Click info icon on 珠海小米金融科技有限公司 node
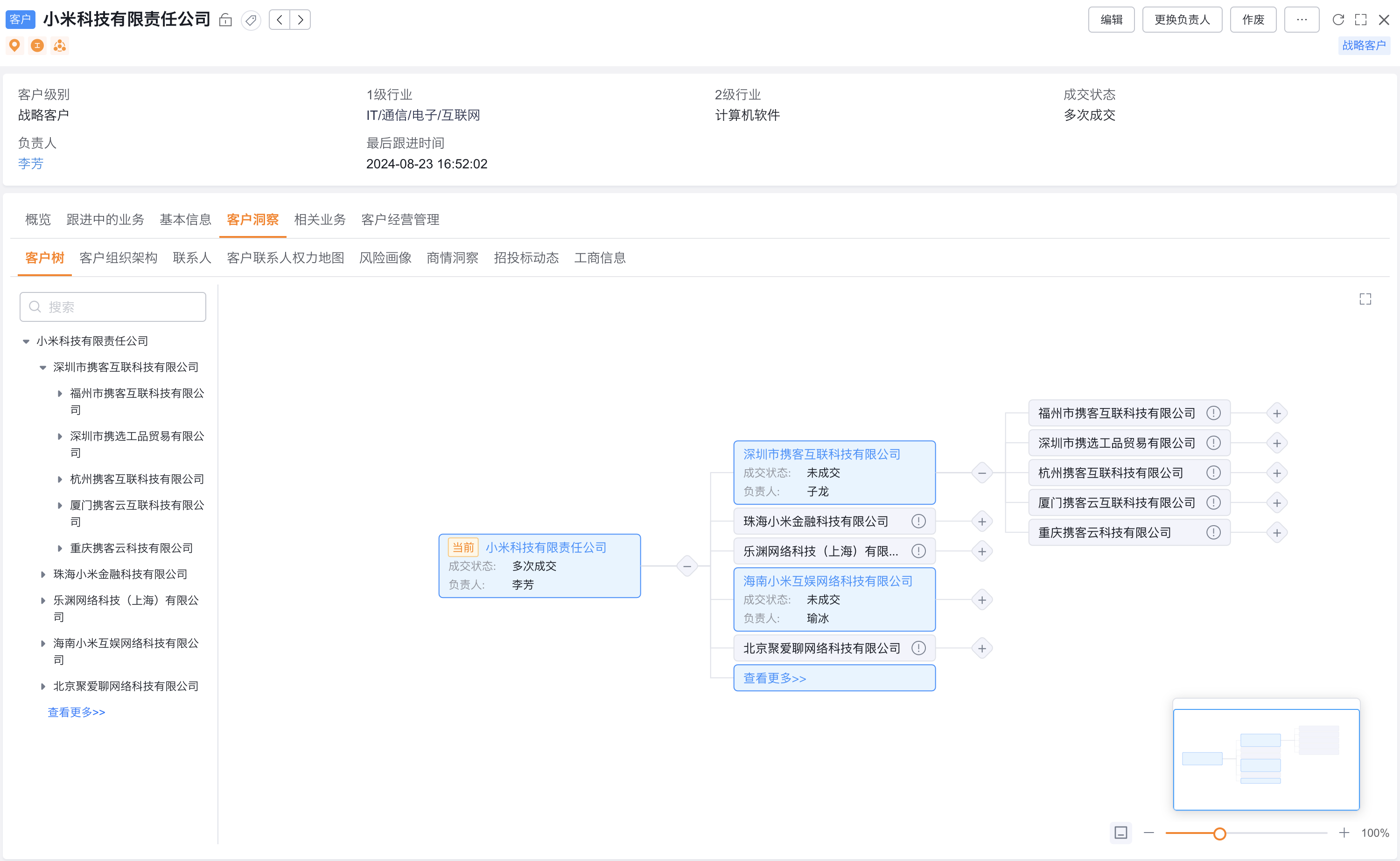The width and height of the screenshot is (1400, 861). tap(918, 521)
